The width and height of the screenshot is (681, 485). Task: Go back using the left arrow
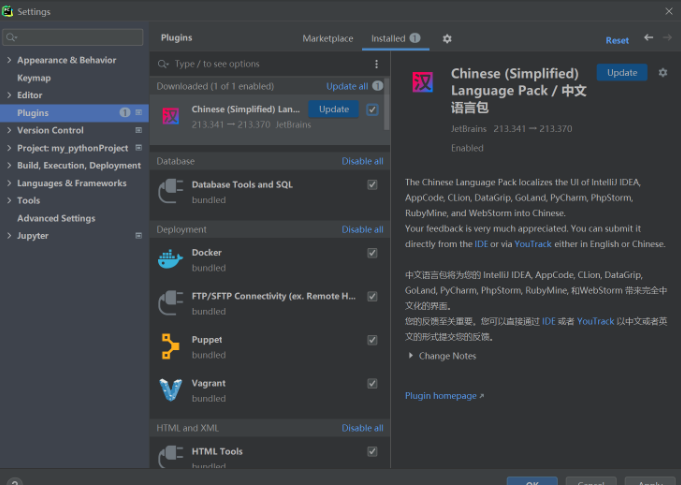(x=648, y=38)
